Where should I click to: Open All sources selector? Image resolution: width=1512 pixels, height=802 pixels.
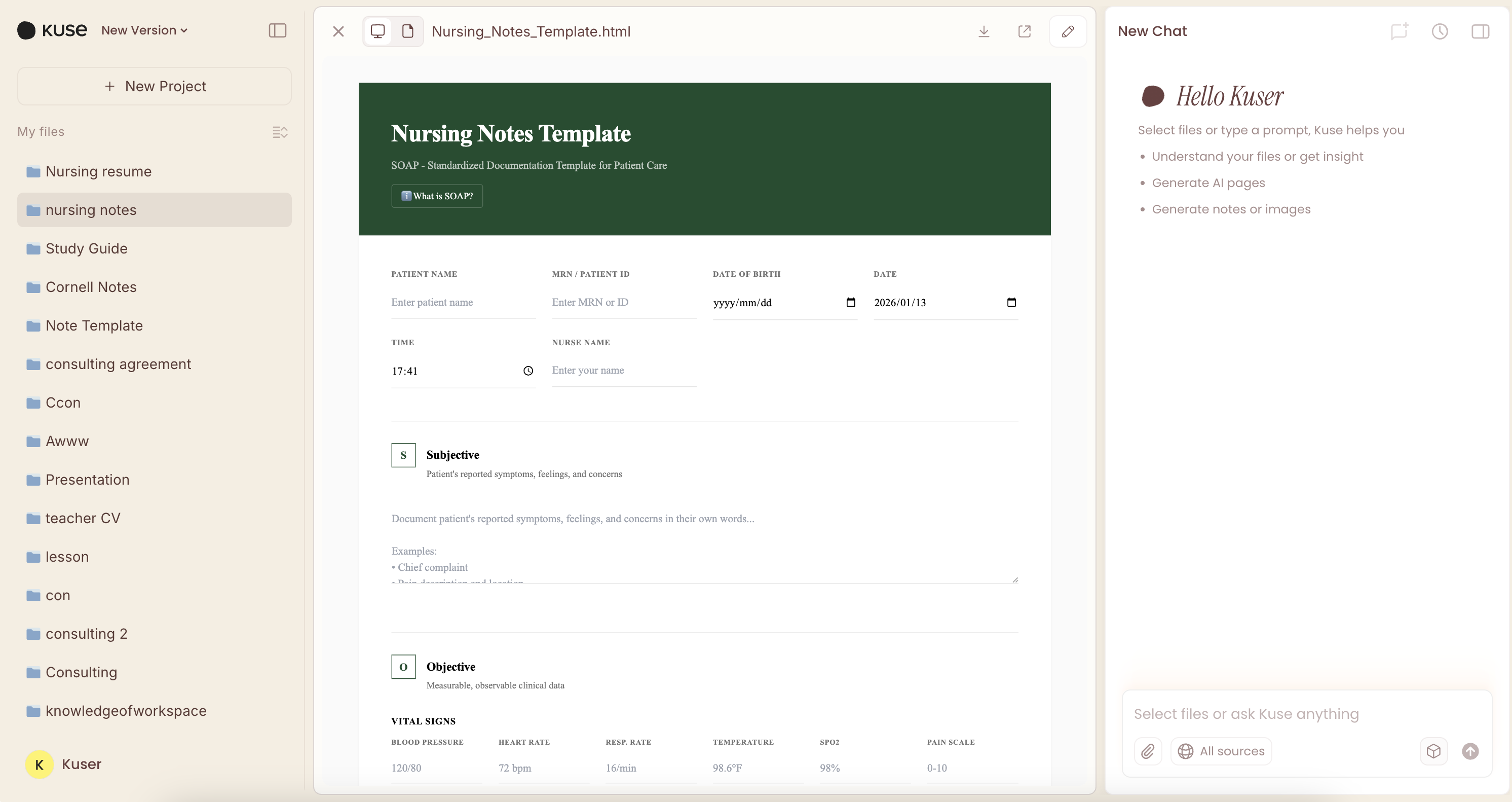(x=1221, y=751)
